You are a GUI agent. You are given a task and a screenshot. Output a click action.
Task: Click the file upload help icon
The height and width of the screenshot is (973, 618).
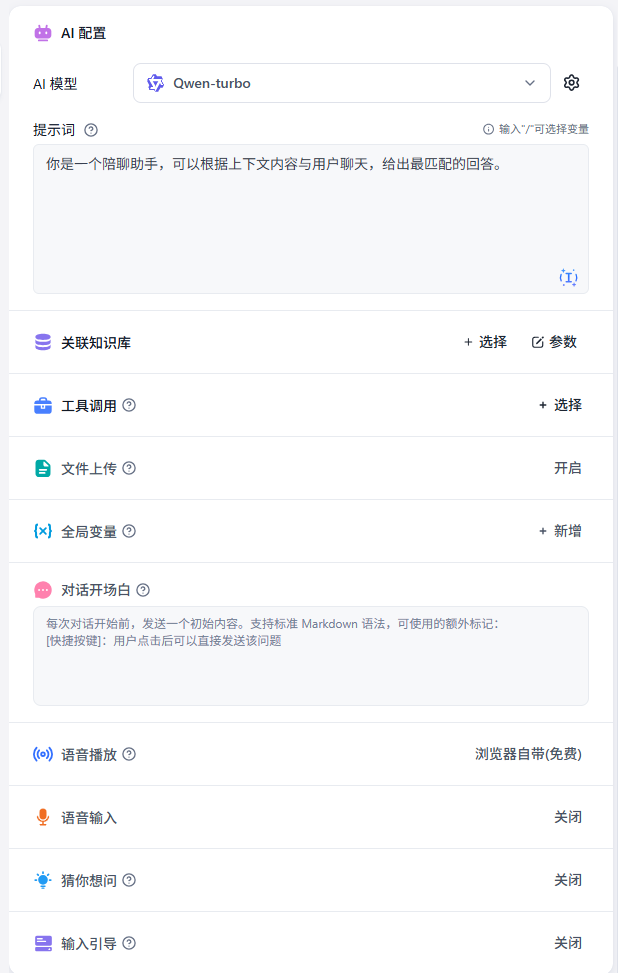tap(129, 468)
